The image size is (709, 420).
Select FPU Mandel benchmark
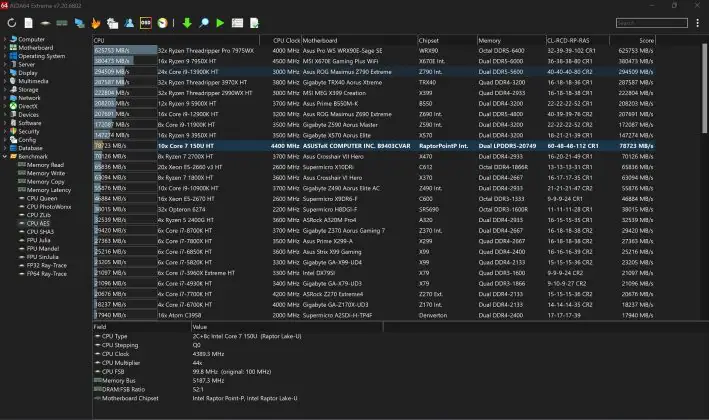click(x=43, y=249)
